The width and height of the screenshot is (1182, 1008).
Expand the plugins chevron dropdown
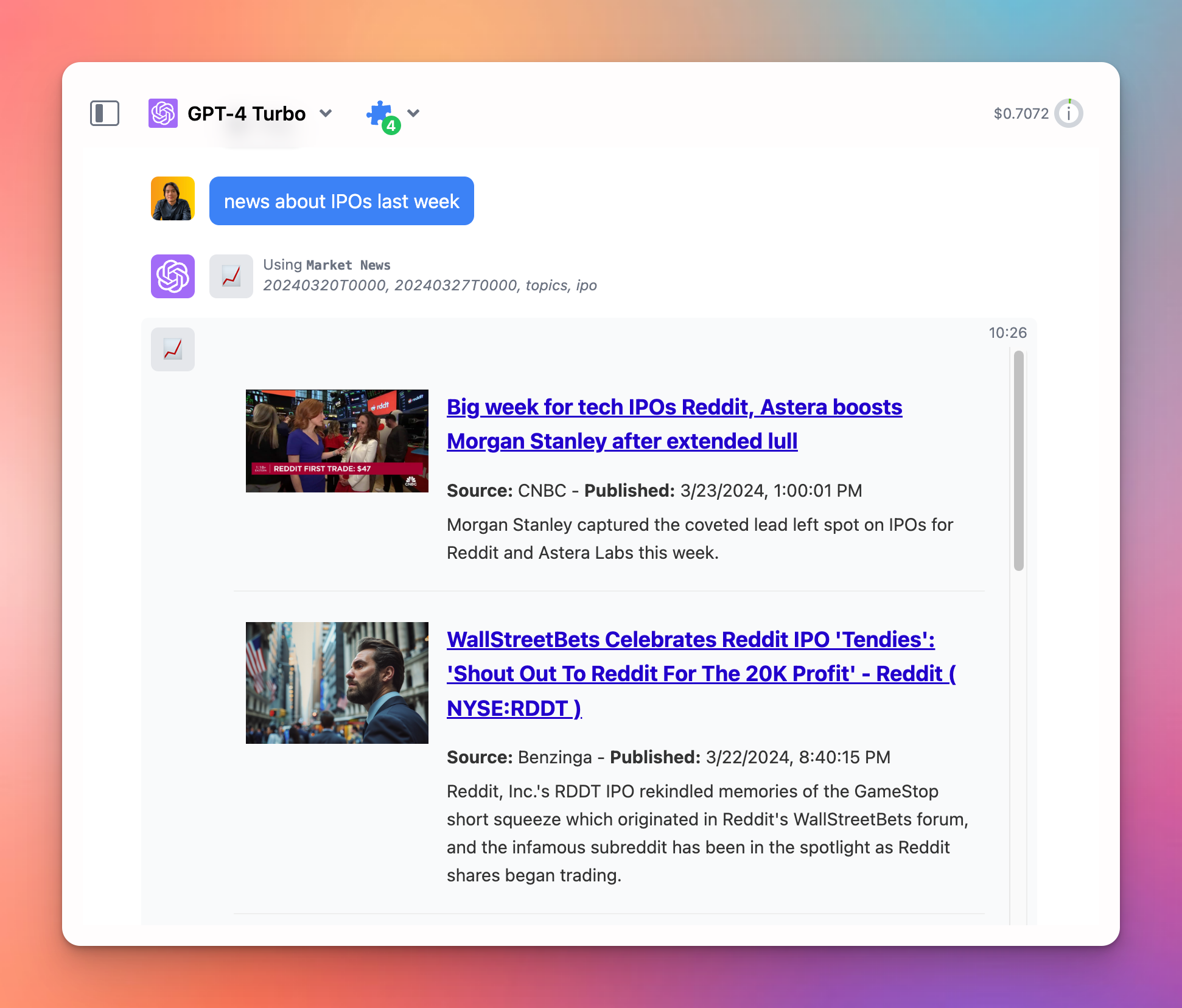coord(413,113)
